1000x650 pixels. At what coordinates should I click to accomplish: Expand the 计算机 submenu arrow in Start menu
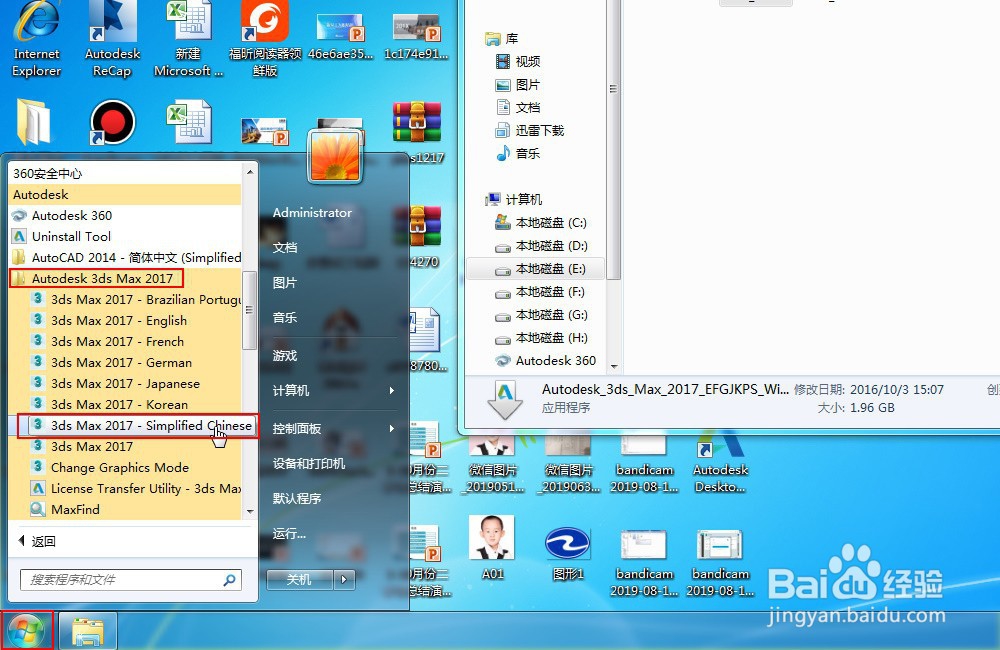392,390
